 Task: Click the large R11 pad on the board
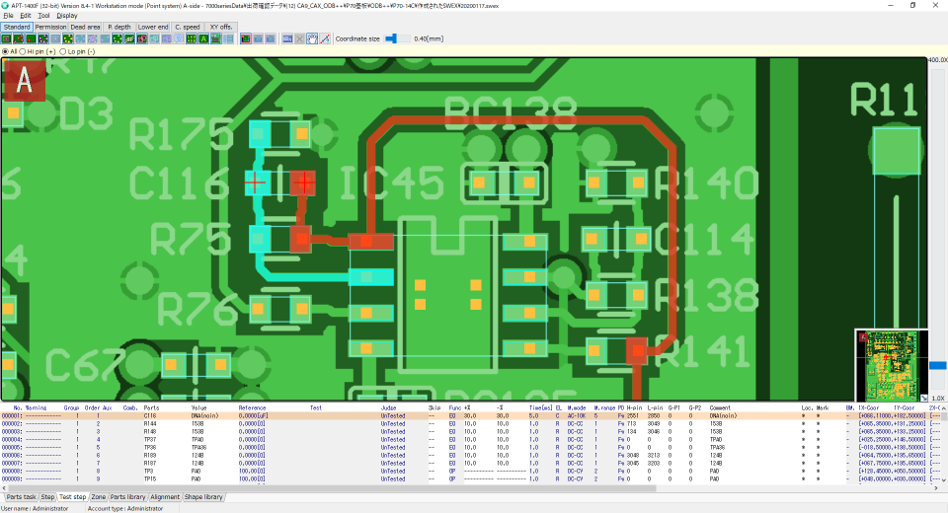click(897, 150)
